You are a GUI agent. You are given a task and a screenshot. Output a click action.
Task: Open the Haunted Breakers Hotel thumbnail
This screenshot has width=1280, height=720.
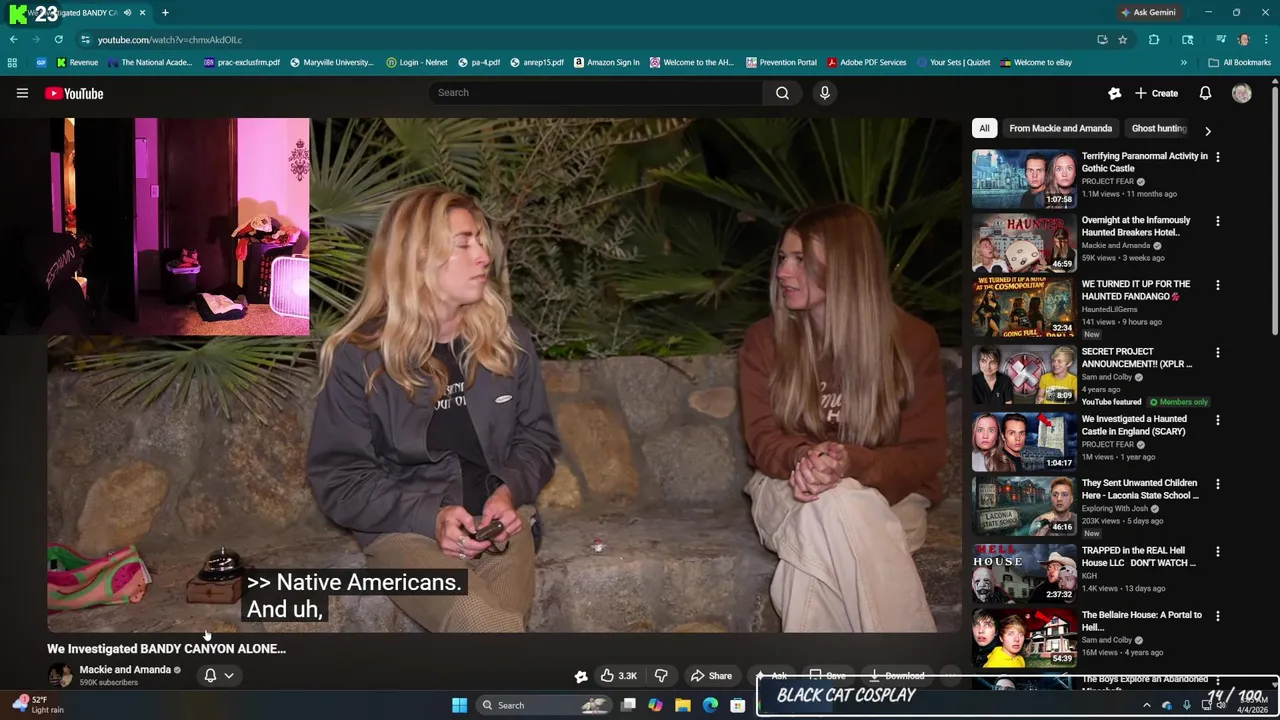tap(1024, 242)
